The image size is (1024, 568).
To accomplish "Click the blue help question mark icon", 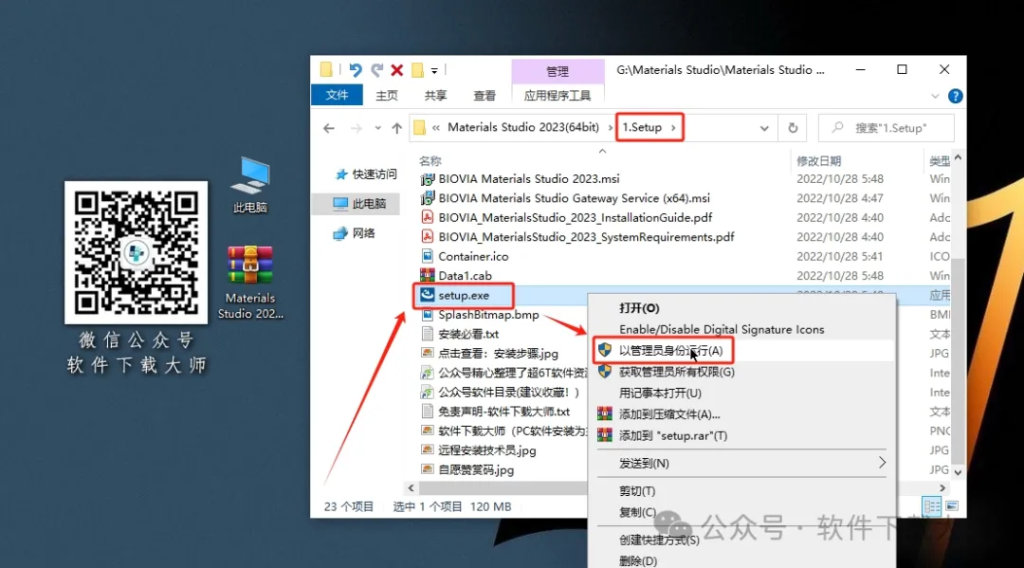I will (955, 96).
